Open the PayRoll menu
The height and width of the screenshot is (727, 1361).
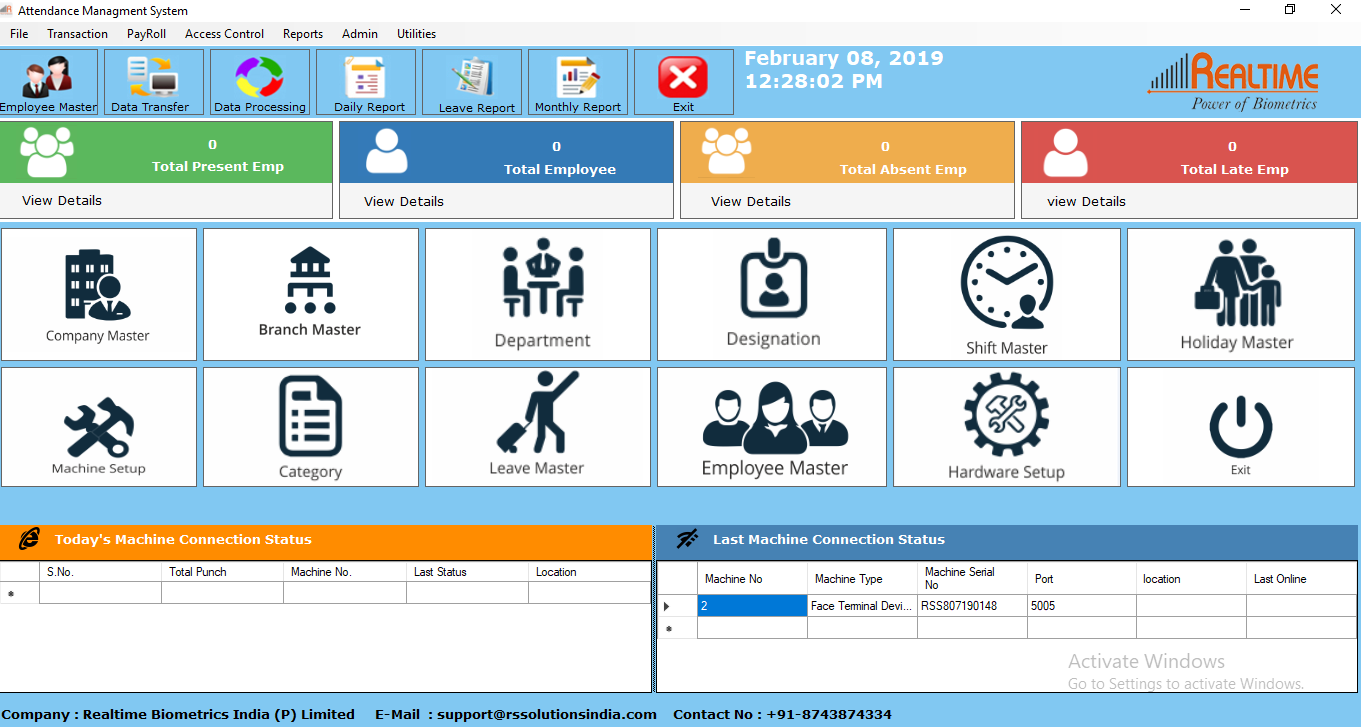click(145, 33)
